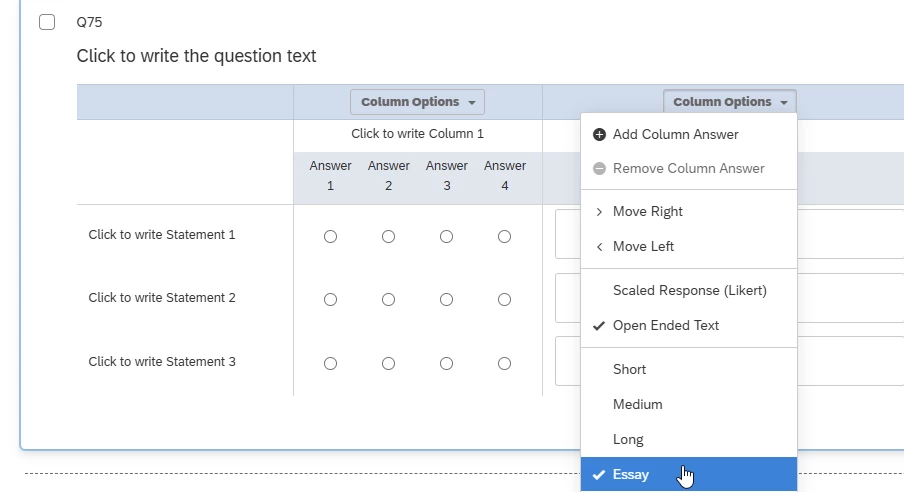Viewport: 904px width, 492px height.
Task: Select the Medium text size option
Action: tap(637, 404)
